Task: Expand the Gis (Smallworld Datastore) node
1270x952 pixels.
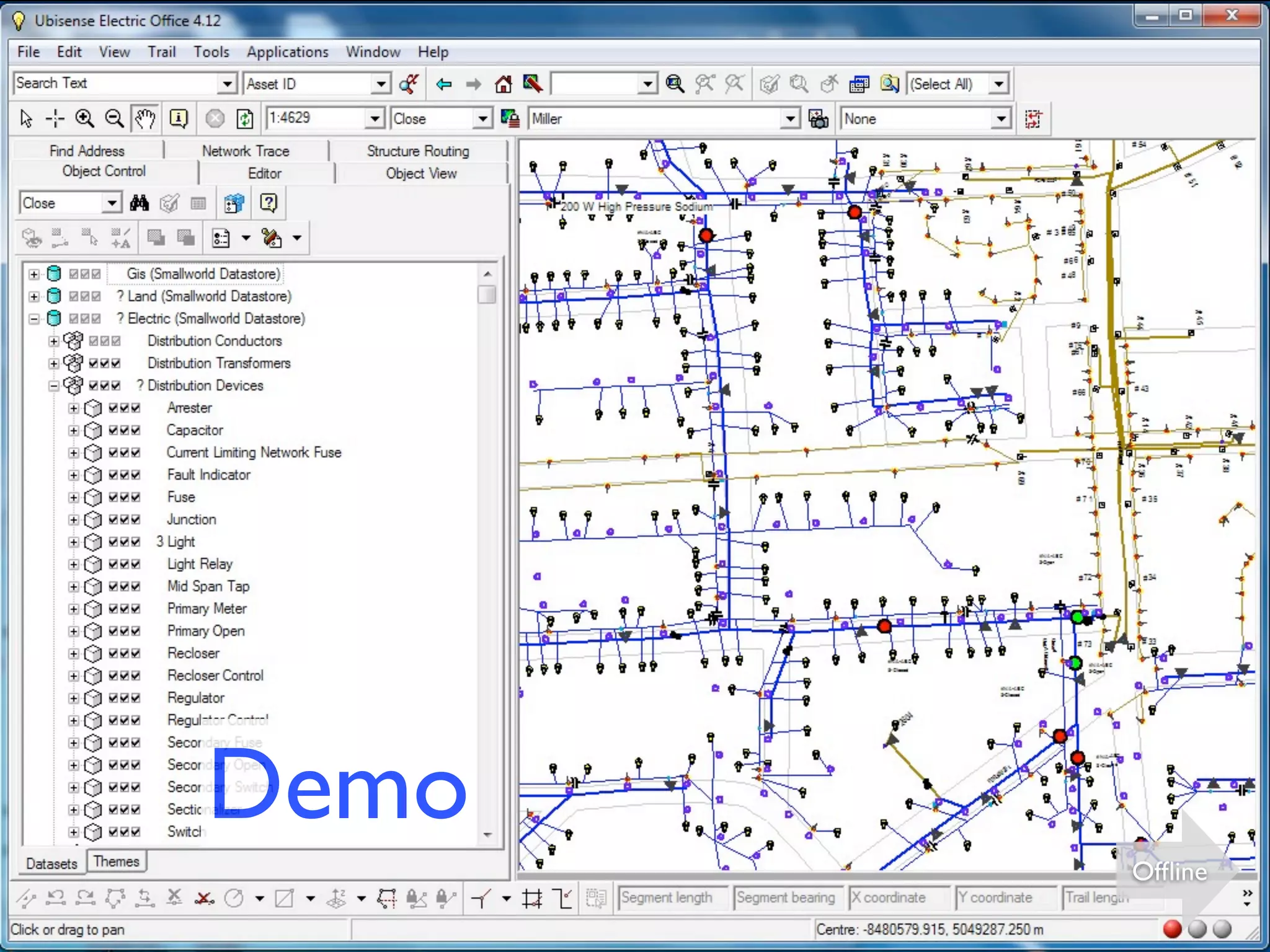Action: coord(34,274)
